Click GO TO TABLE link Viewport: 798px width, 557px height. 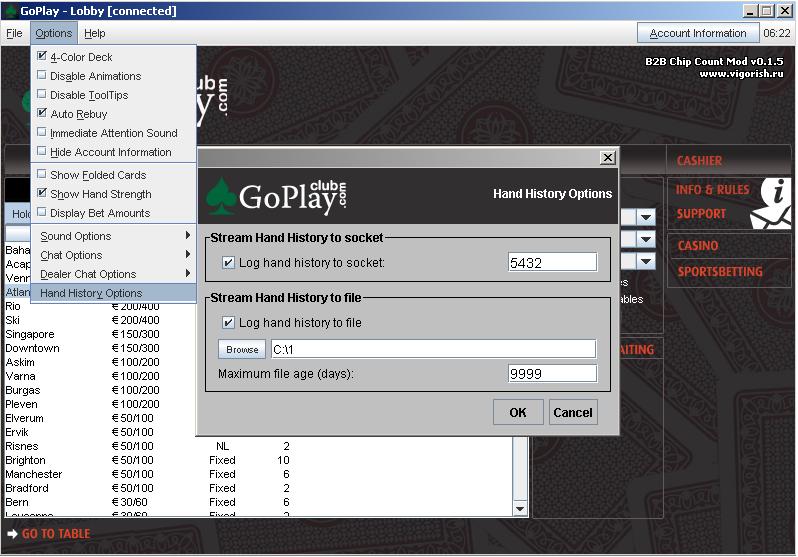click(56, 534)
